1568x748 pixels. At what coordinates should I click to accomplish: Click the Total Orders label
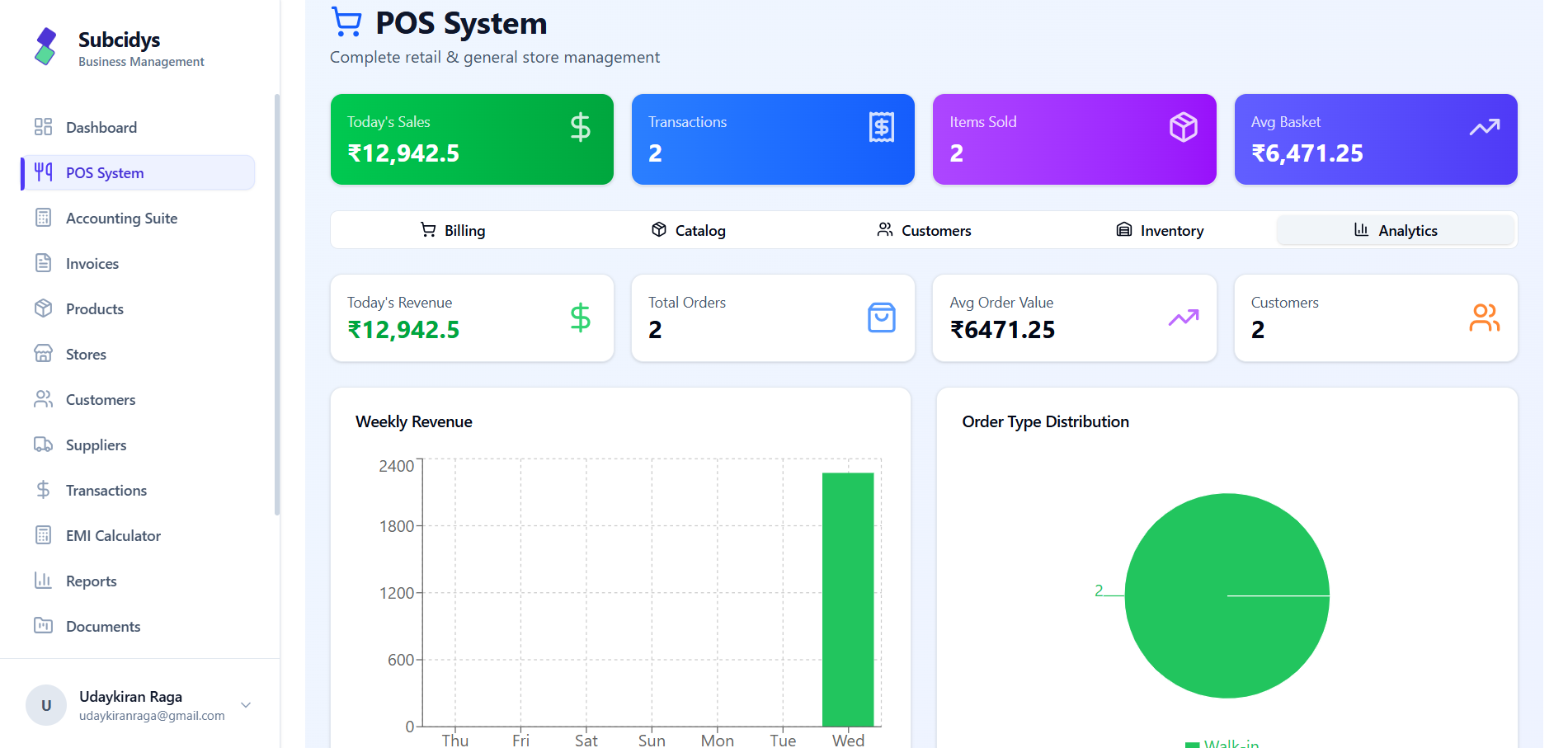(x=687, y=303)
